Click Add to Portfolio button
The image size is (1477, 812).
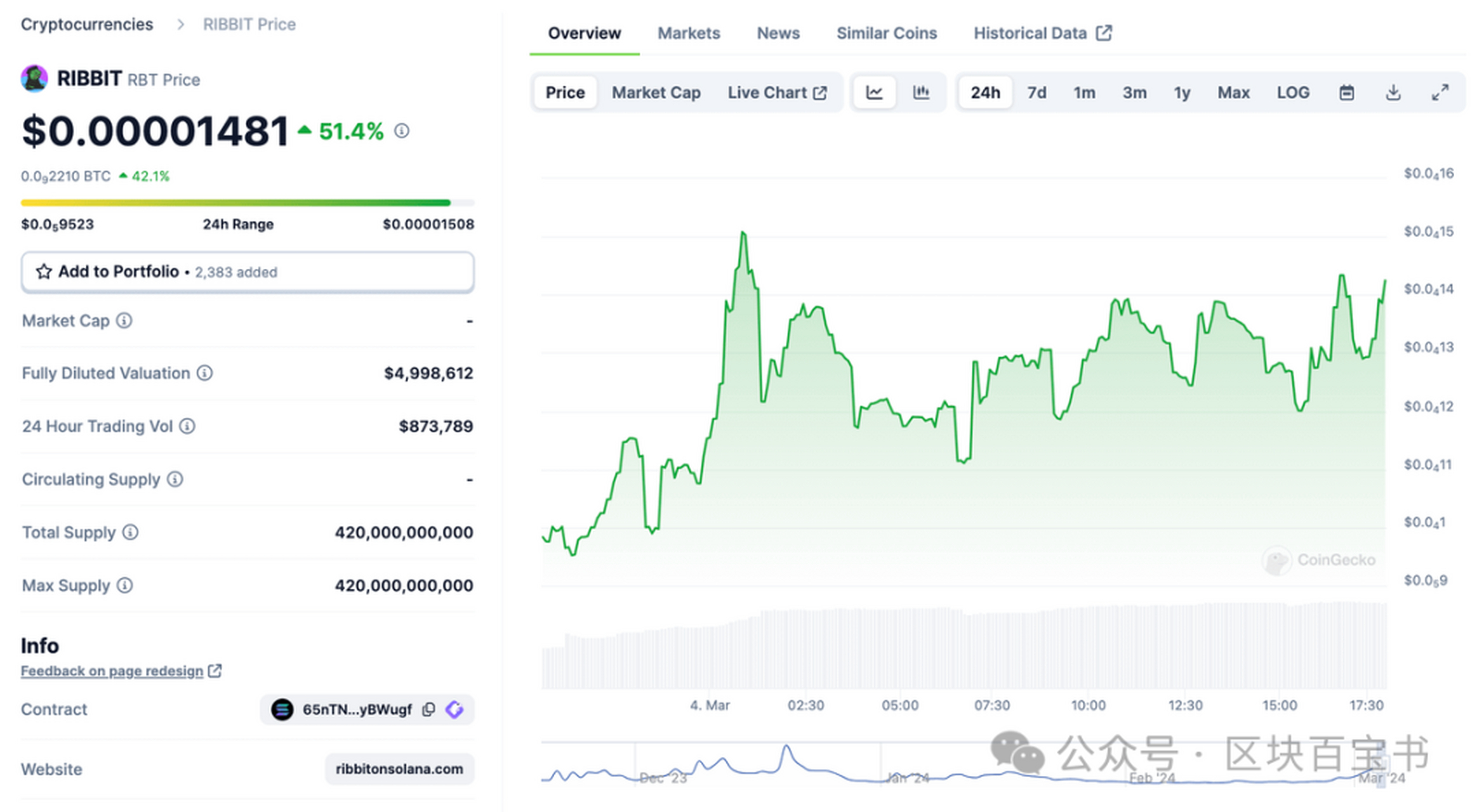click(x=248, y=272)
